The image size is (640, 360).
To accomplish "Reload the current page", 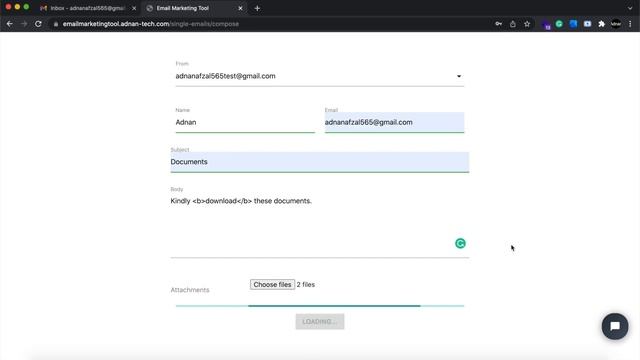I will tap(38, 24).
